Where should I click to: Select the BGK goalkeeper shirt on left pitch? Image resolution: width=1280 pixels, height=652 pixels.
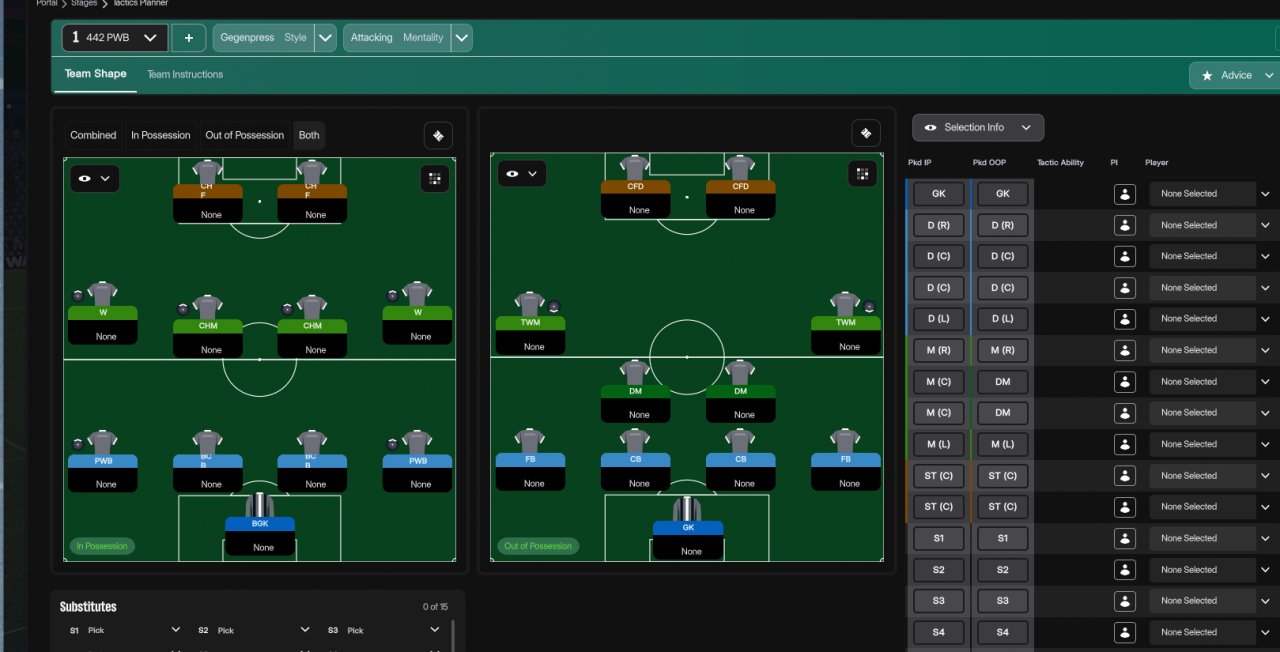click(x=259, y=503)
